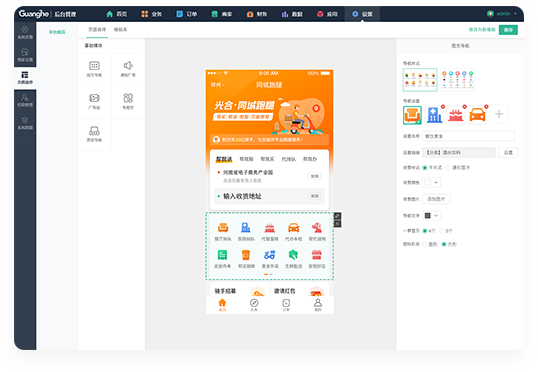Switch to the 模板库 template library tab
538x372 pixels.
pyautogui.click(x=120, y=30)
